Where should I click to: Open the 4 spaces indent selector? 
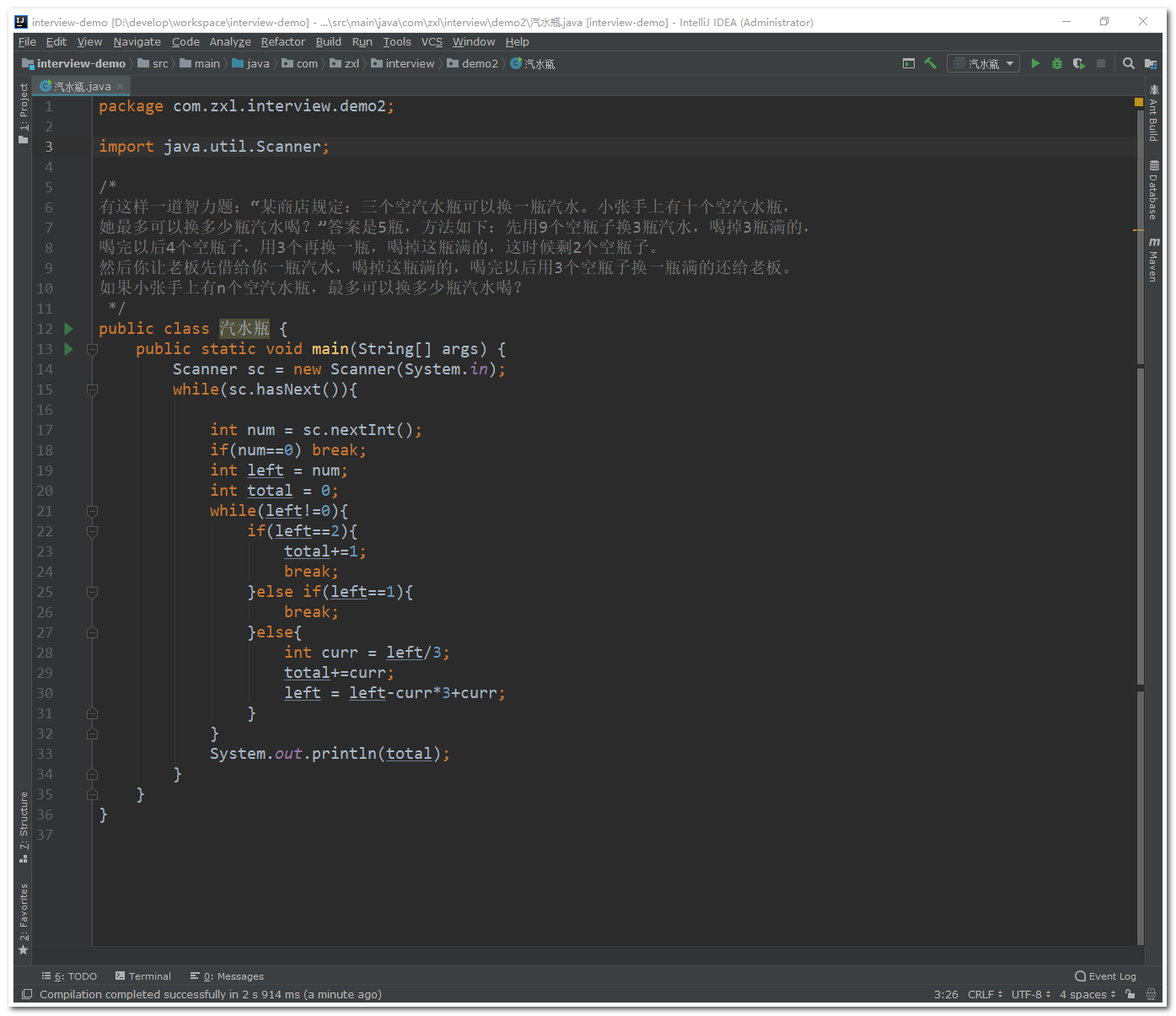tap(1087, 995)
